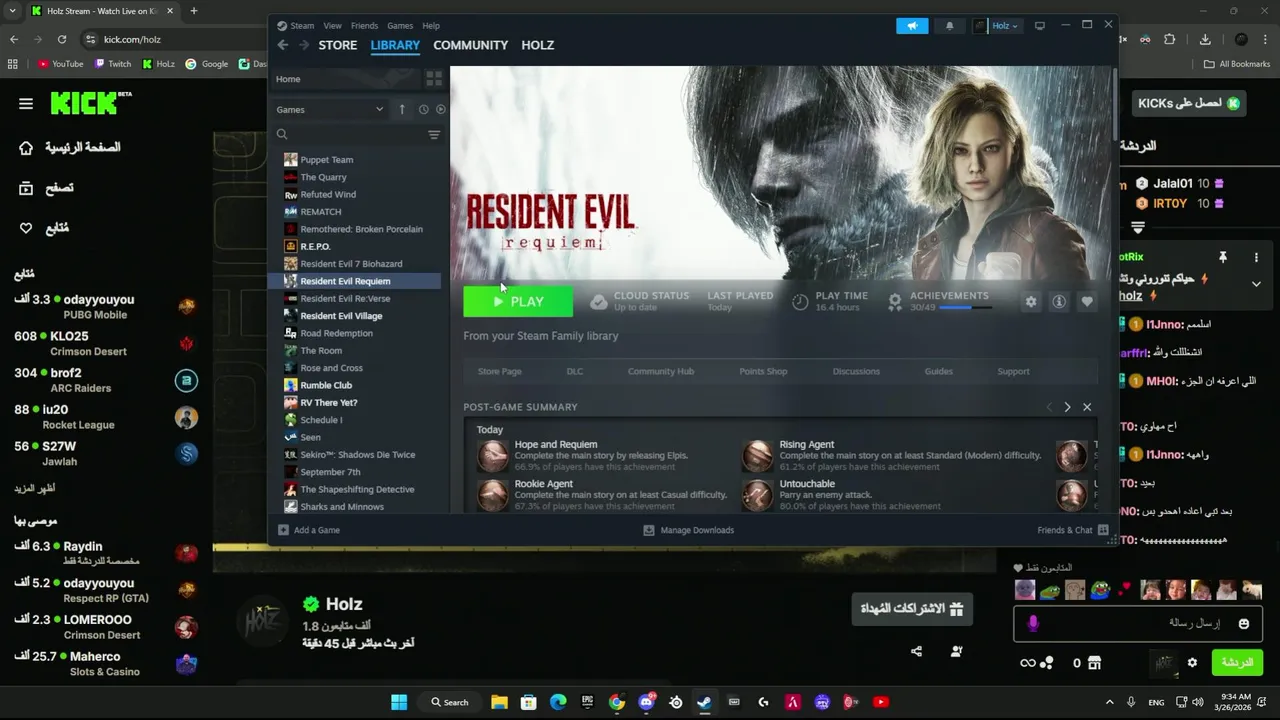Viewport: 1280px width, 720px height.
Task: Open Steam notifications bell
Action: click(949, 26)
